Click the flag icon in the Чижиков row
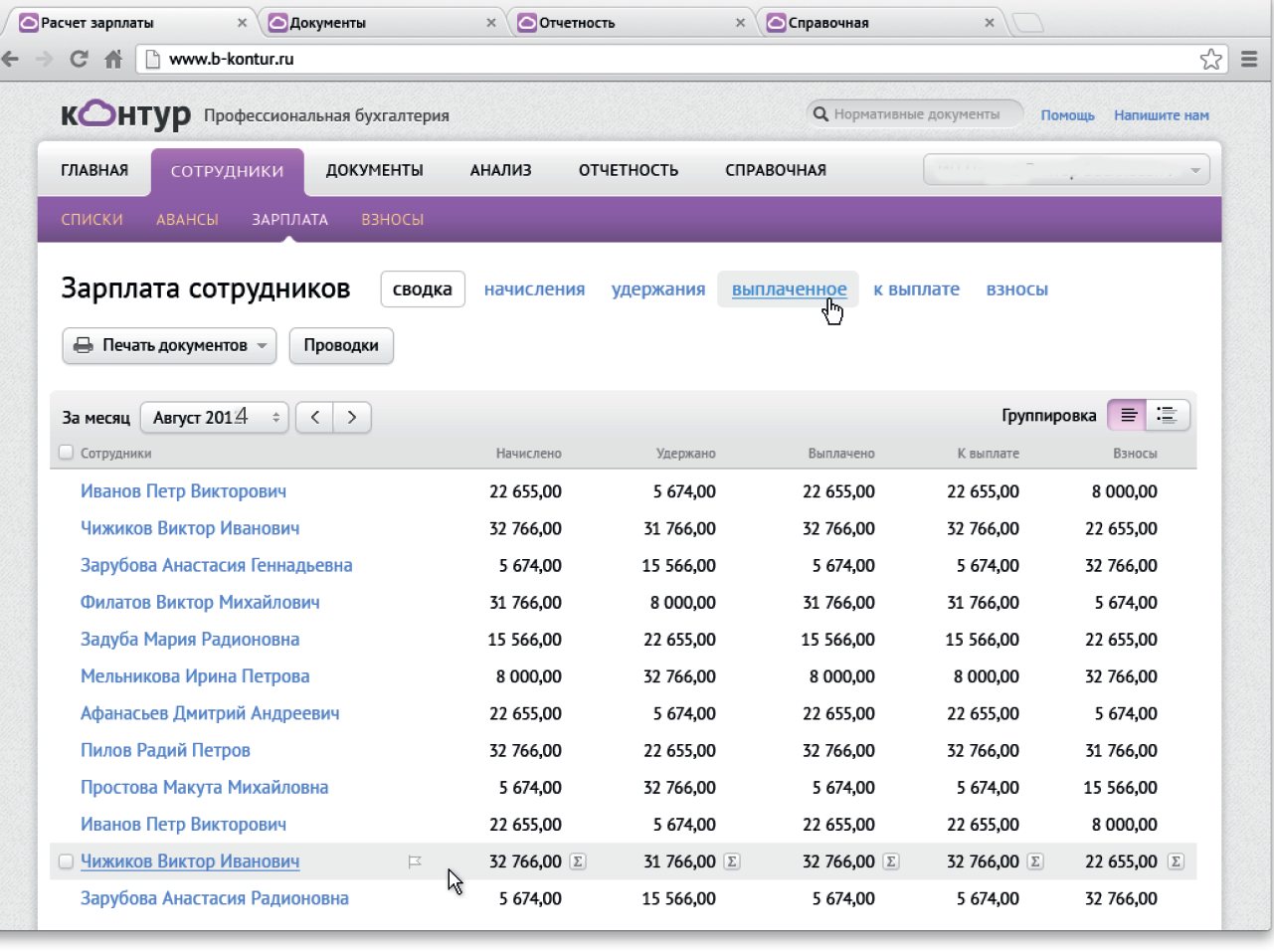The image size is (1274, 952). pyautogui.click(x=415, y=862)
